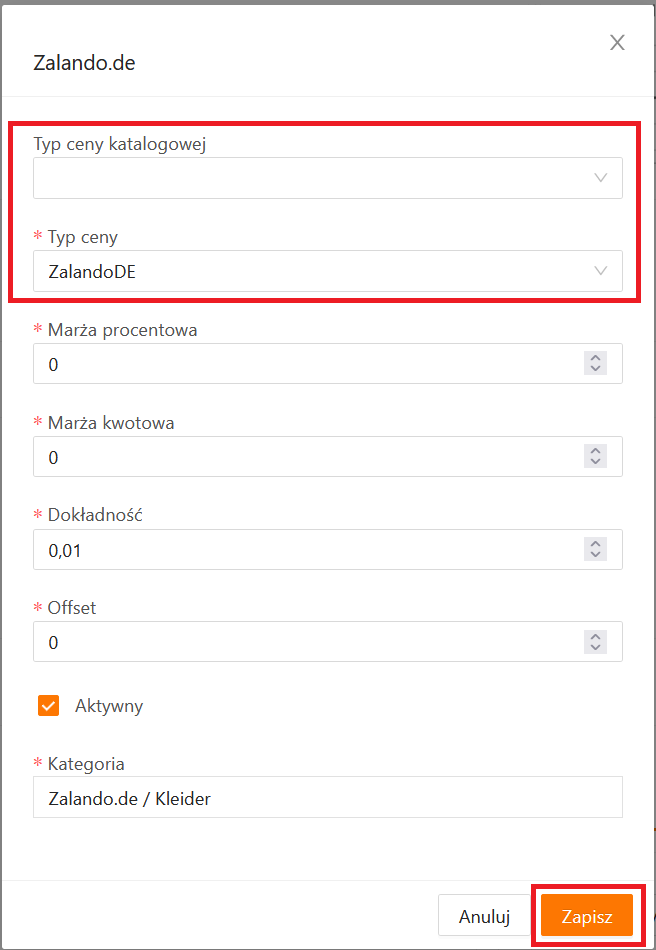Image resolution: width=656 pixels, height=950 pixels.
Task: Click the Kategoria field with Zalando.de / Kleider
Action: (x=327, y=798)
